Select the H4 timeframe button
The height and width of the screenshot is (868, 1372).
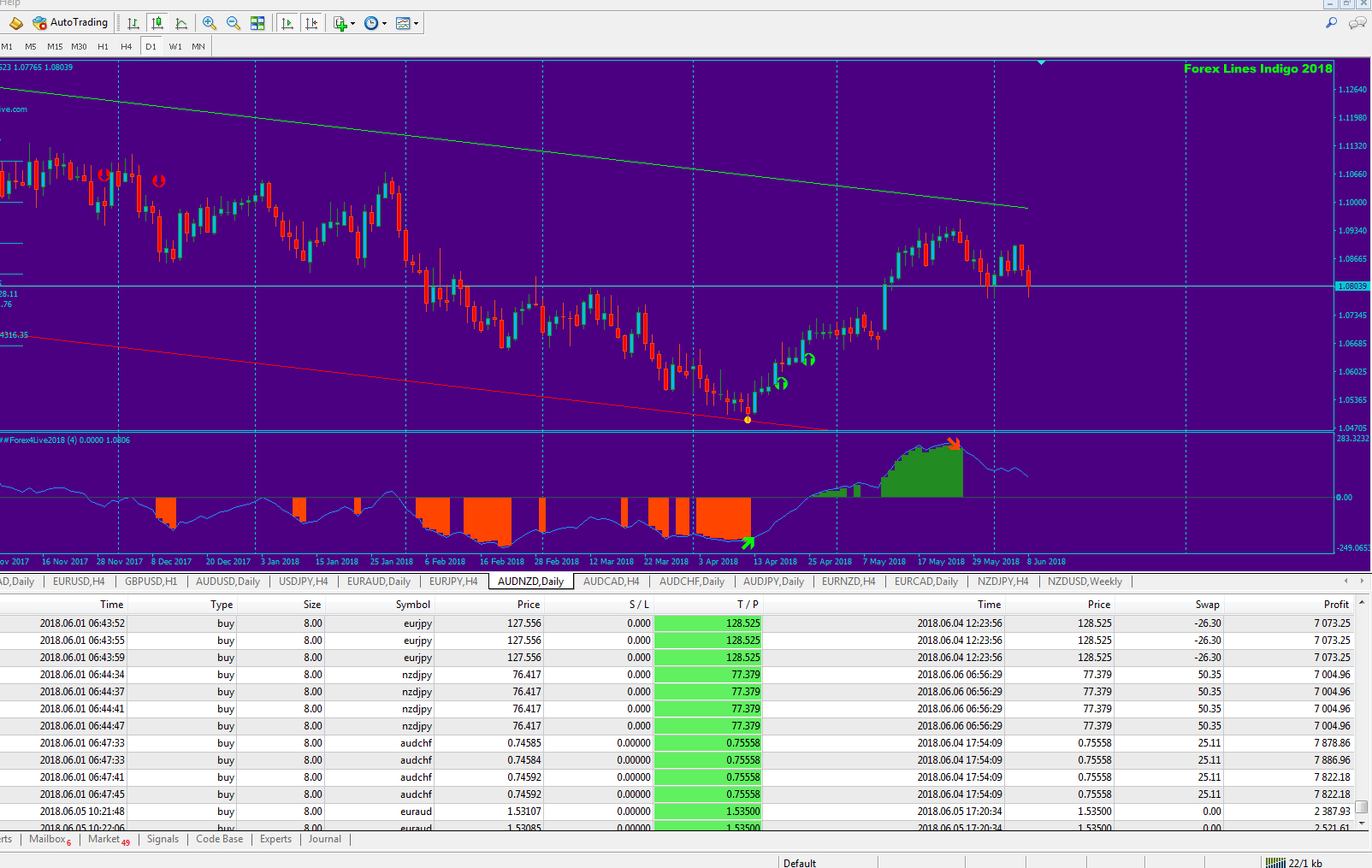click(127, 47)
